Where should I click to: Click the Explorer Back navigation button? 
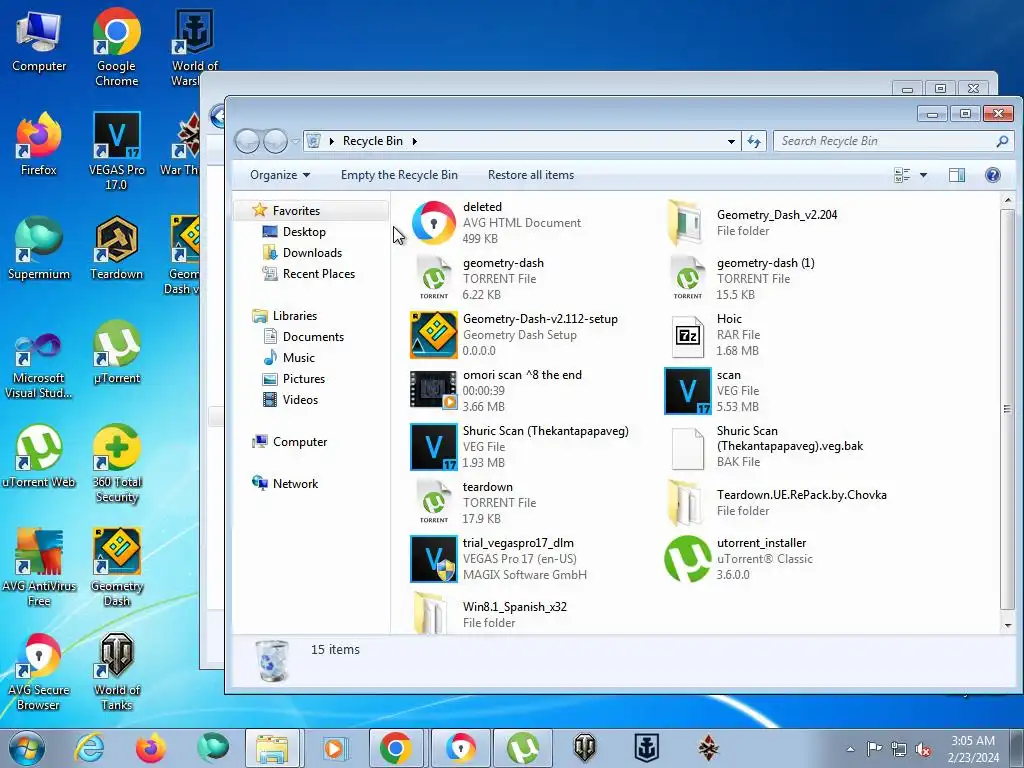[247, 141]
